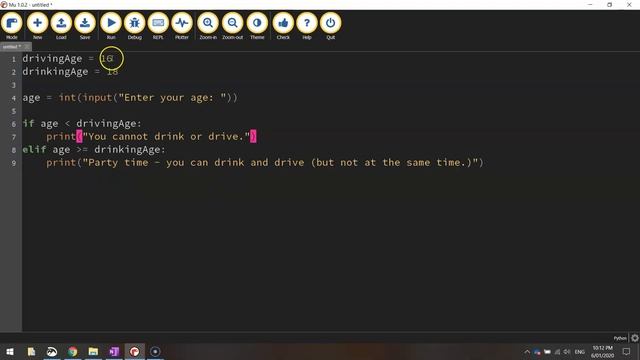
Task: Quit Mu with the Quit button
Action: click(x=331, y=26)
